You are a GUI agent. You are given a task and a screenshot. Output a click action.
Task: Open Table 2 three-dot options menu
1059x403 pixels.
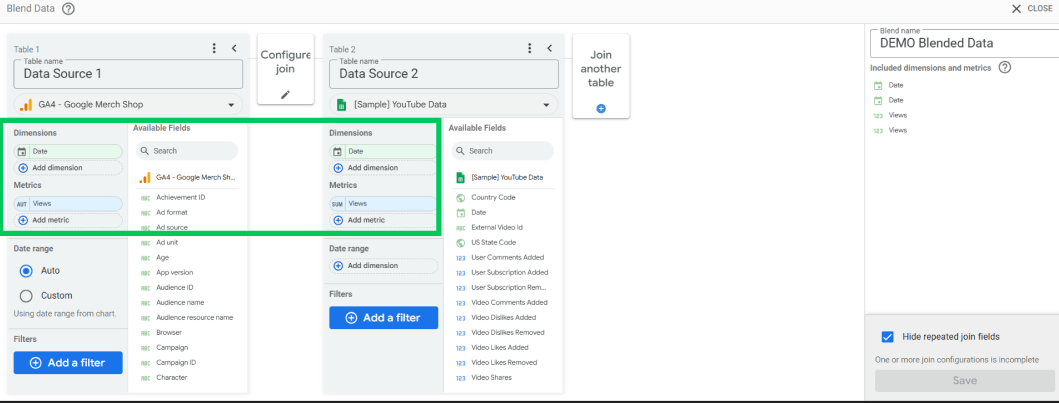530,48
